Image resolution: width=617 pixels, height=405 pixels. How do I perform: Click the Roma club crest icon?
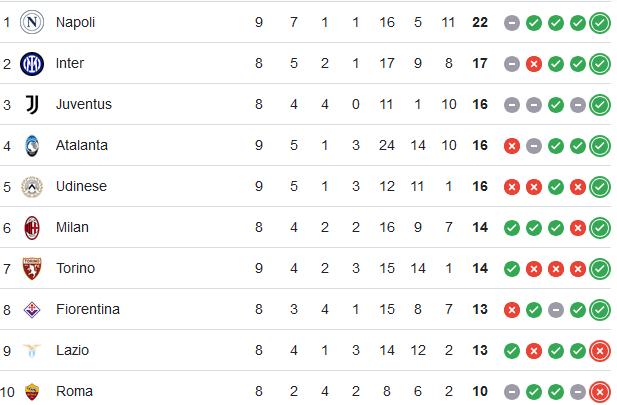[x=32, y=392]
